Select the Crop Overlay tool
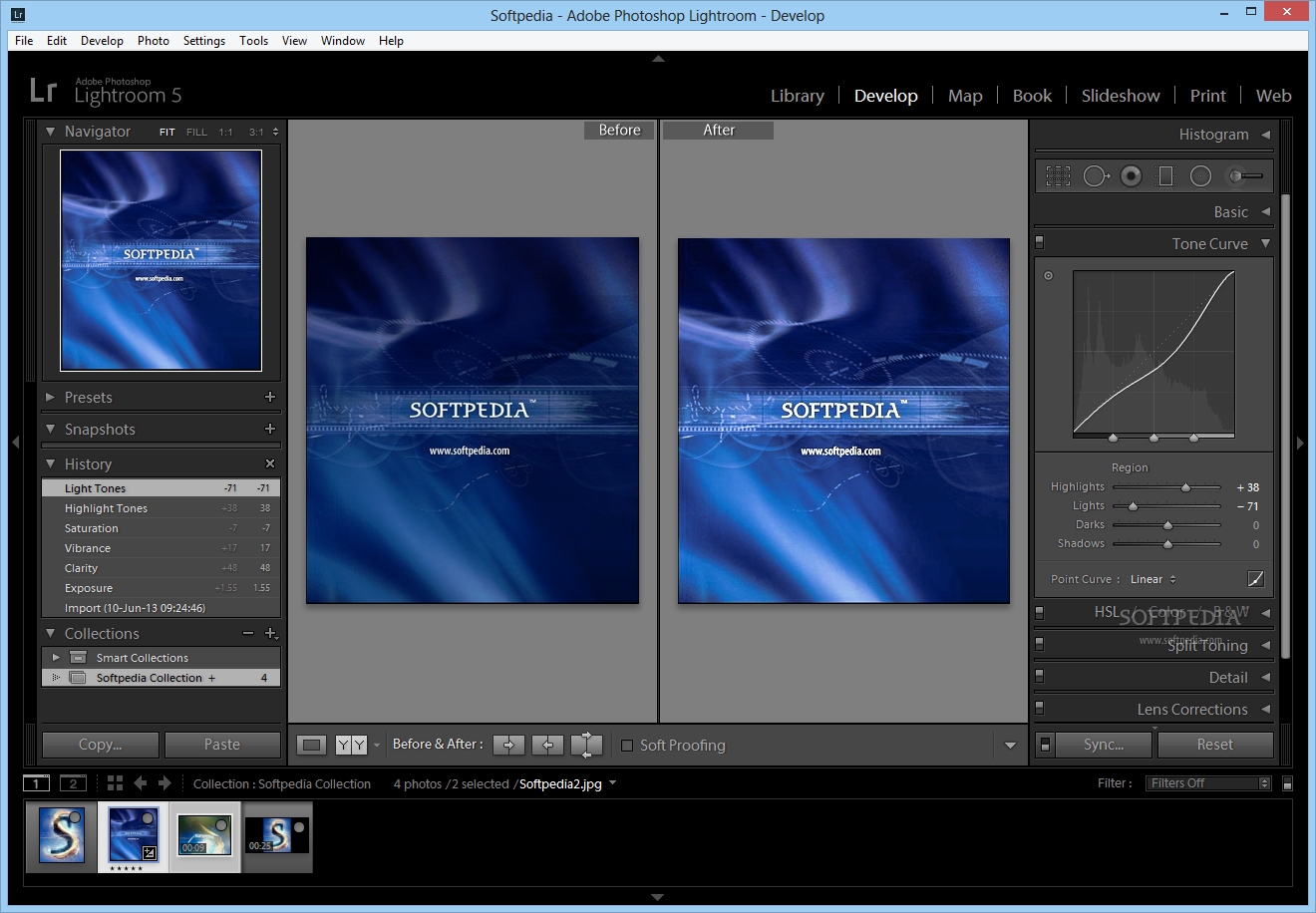Image resolution: width=1316 pixels, height=913 pixels. (x=1058, y=176)
